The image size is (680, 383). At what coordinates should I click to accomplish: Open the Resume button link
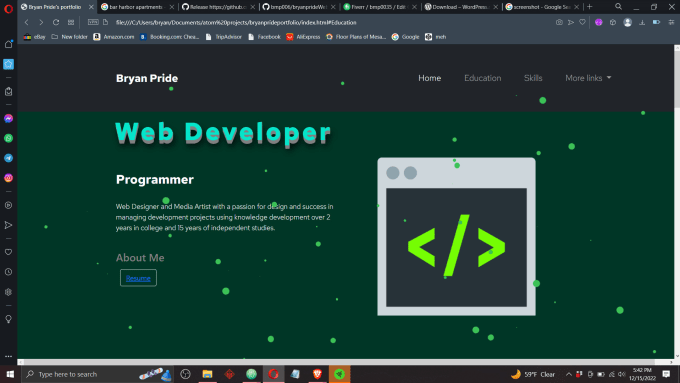(138, 278)
